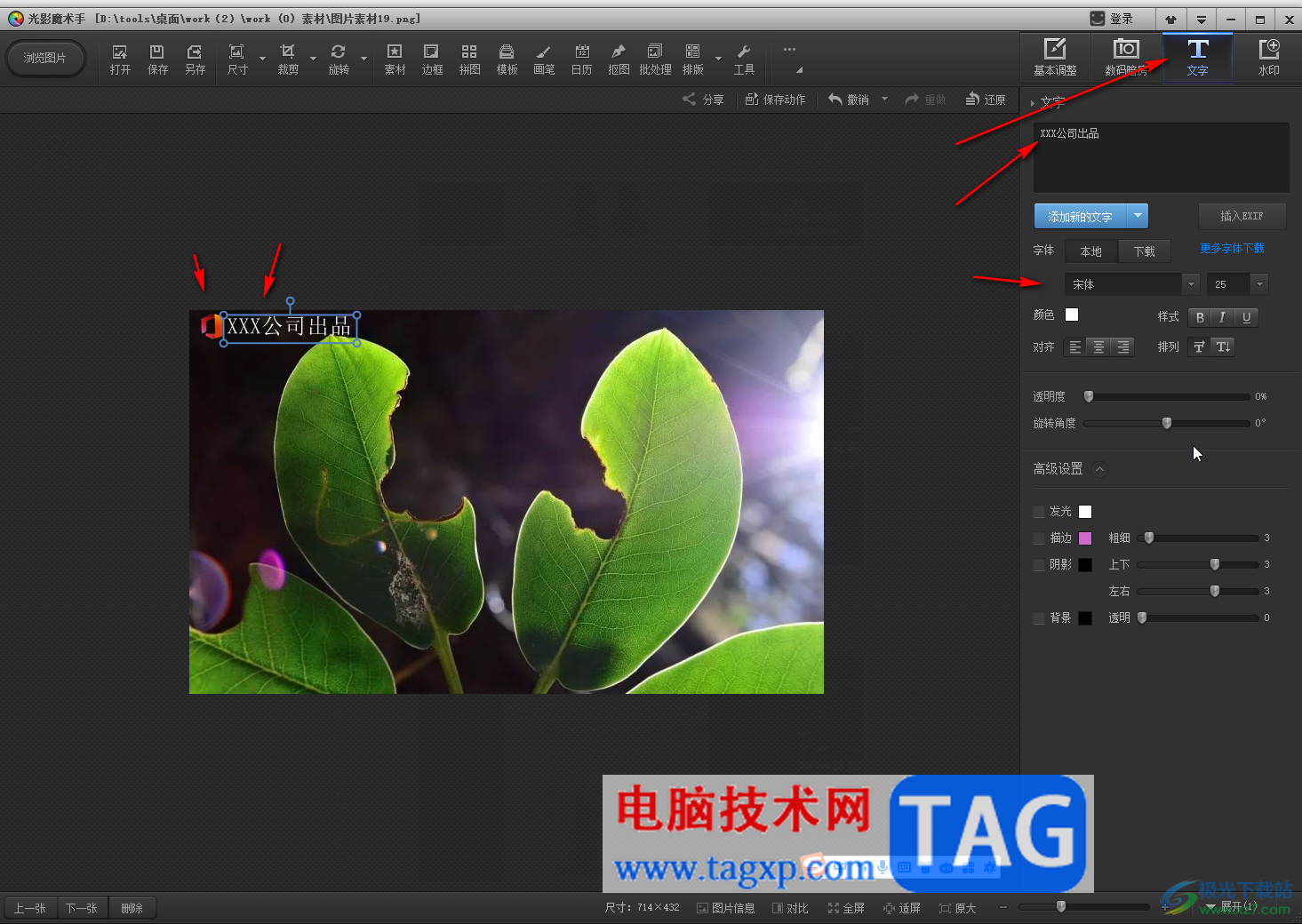Toggle underline U text style
Viewport: 1302px width, 924px height.
point(1247,317)
